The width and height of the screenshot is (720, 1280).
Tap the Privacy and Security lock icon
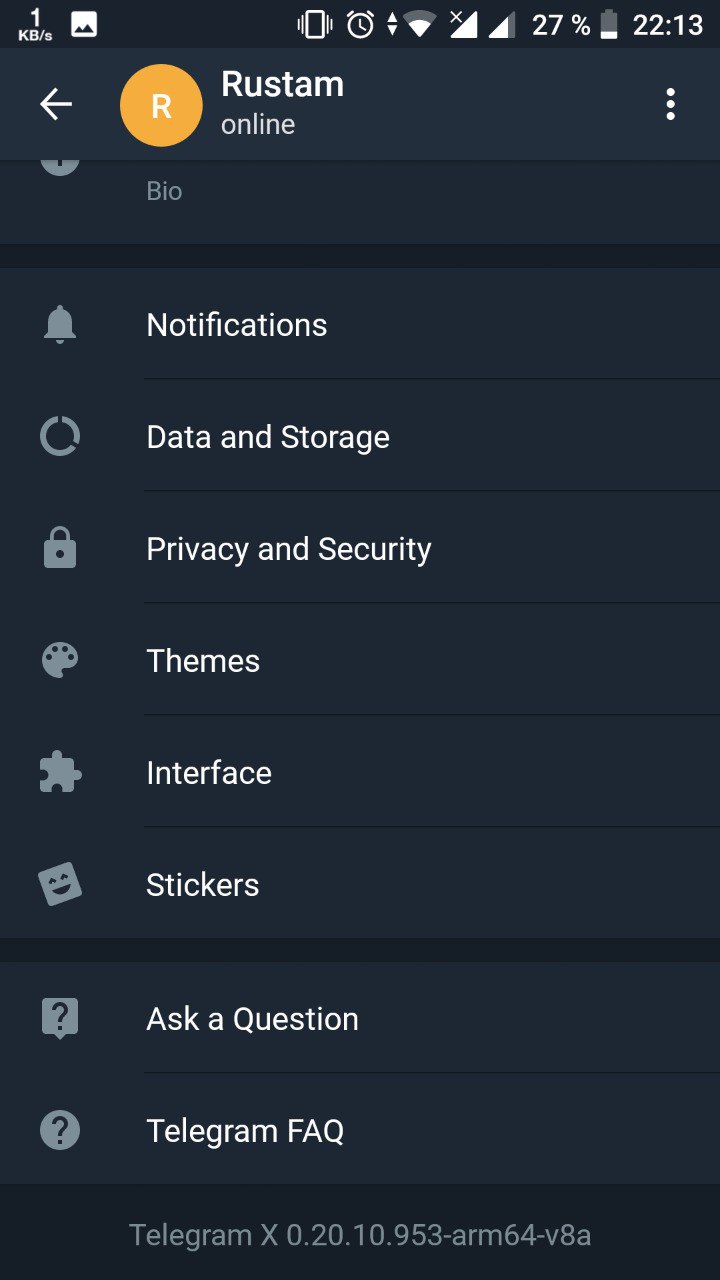click(60, 549)
